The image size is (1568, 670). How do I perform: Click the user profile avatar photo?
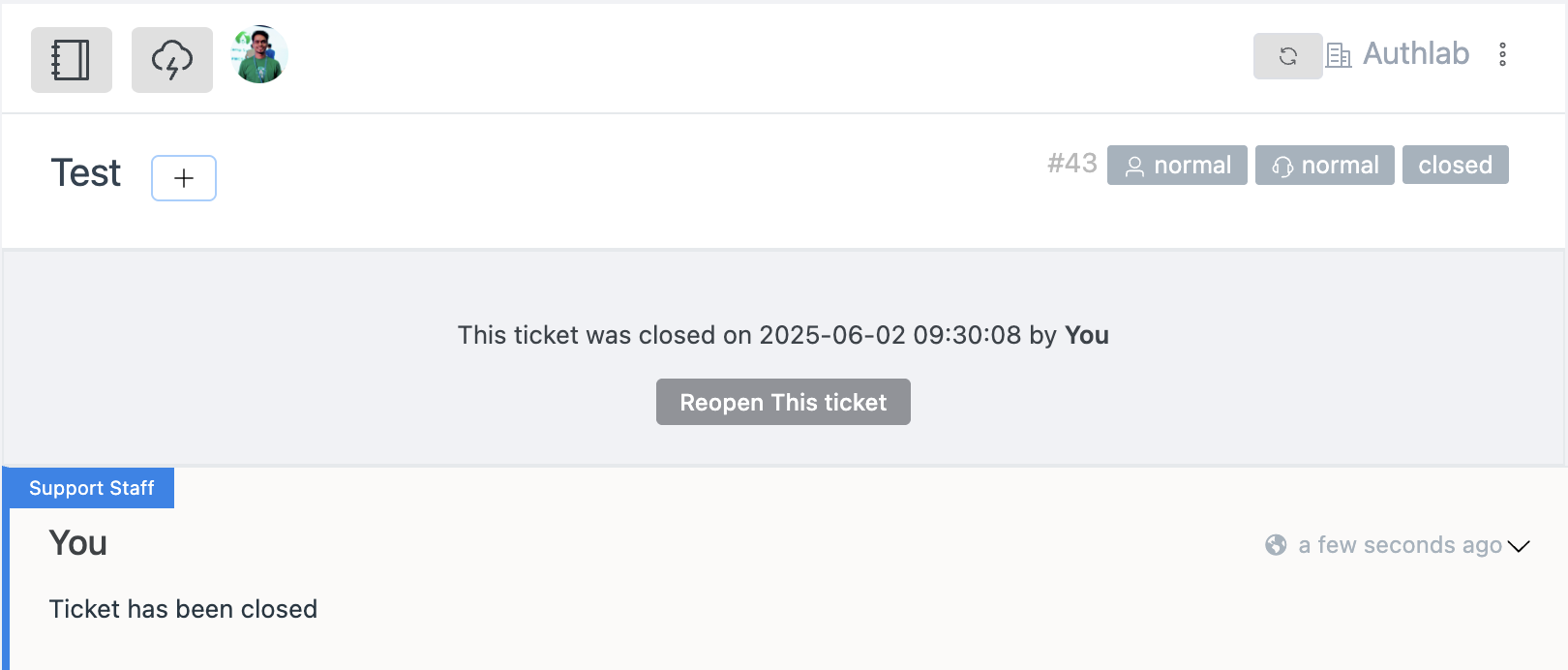(258, 55)
